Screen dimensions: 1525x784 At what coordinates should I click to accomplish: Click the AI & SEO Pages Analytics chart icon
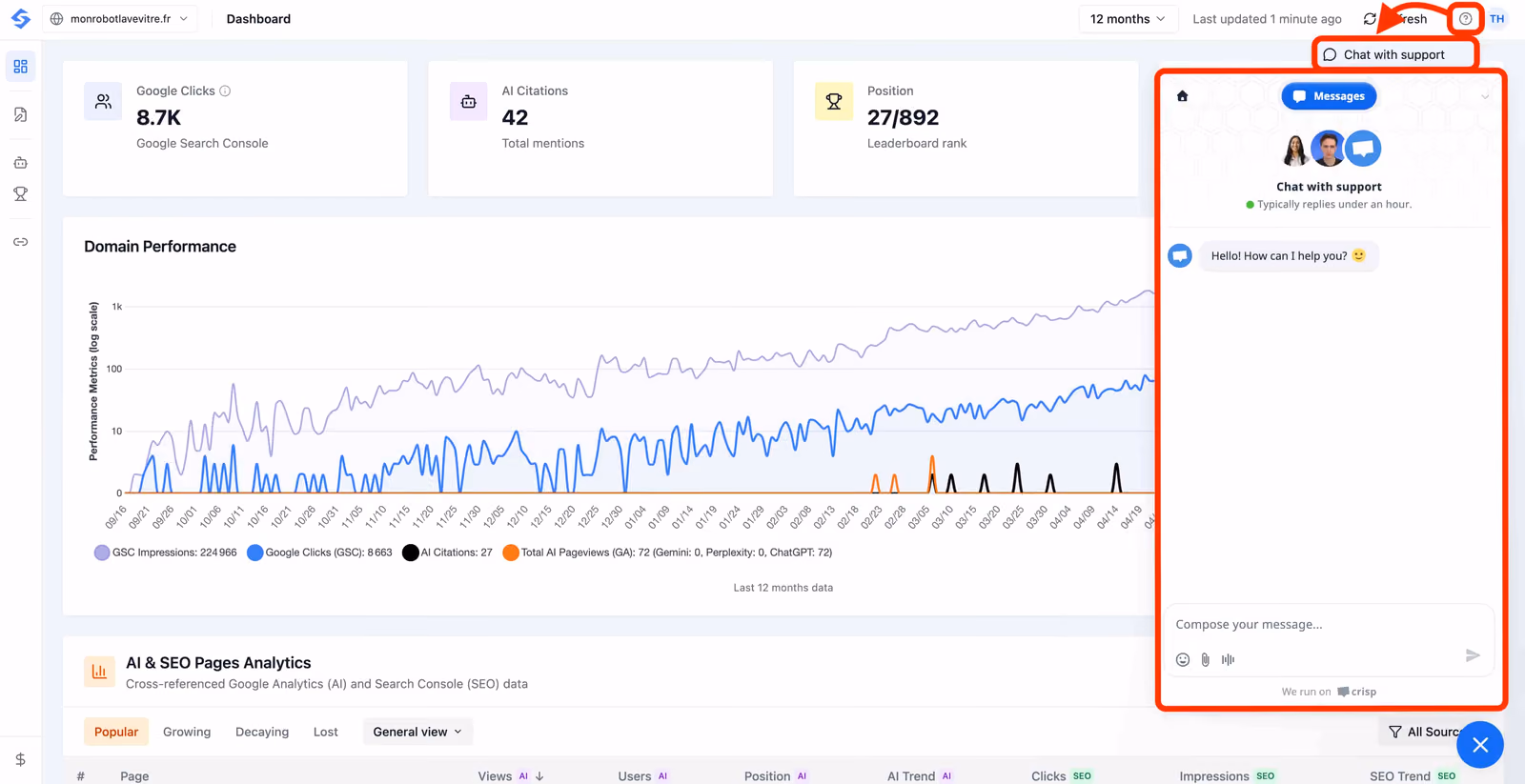tap(99, 672)
